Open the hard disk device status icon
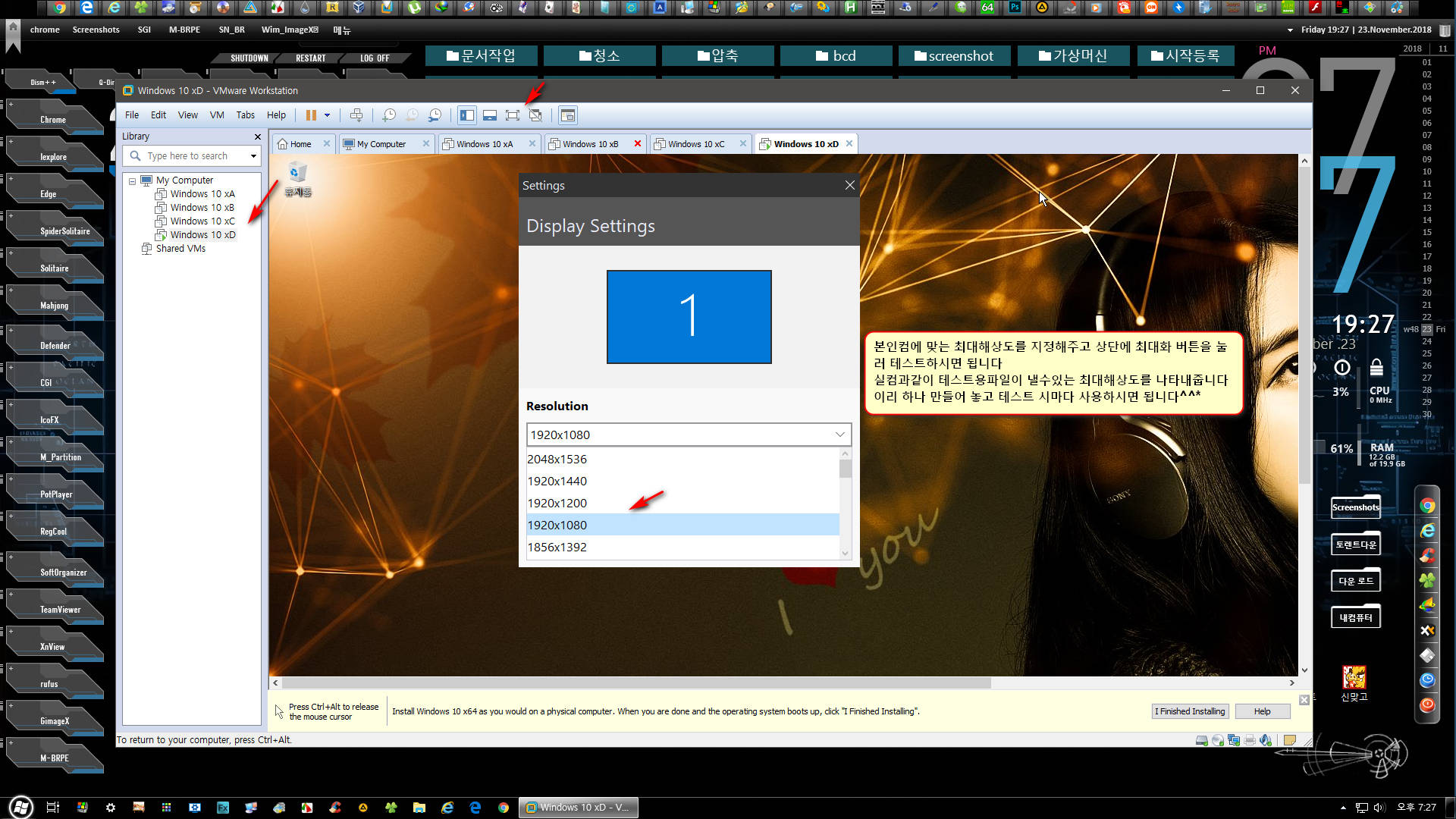Viewport: 1456px width, 819px height. pyautogui.click(x=1201, y=740)
